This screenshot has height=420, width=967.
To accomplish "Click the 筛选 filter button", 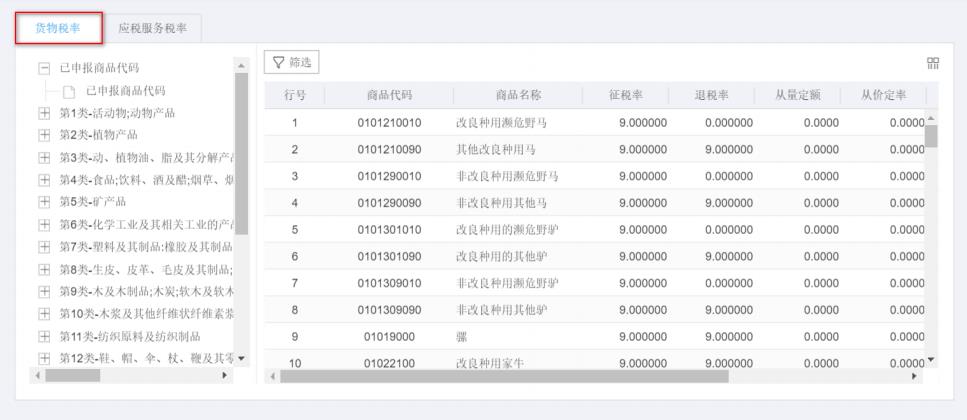I will click(x=291, y=63).
